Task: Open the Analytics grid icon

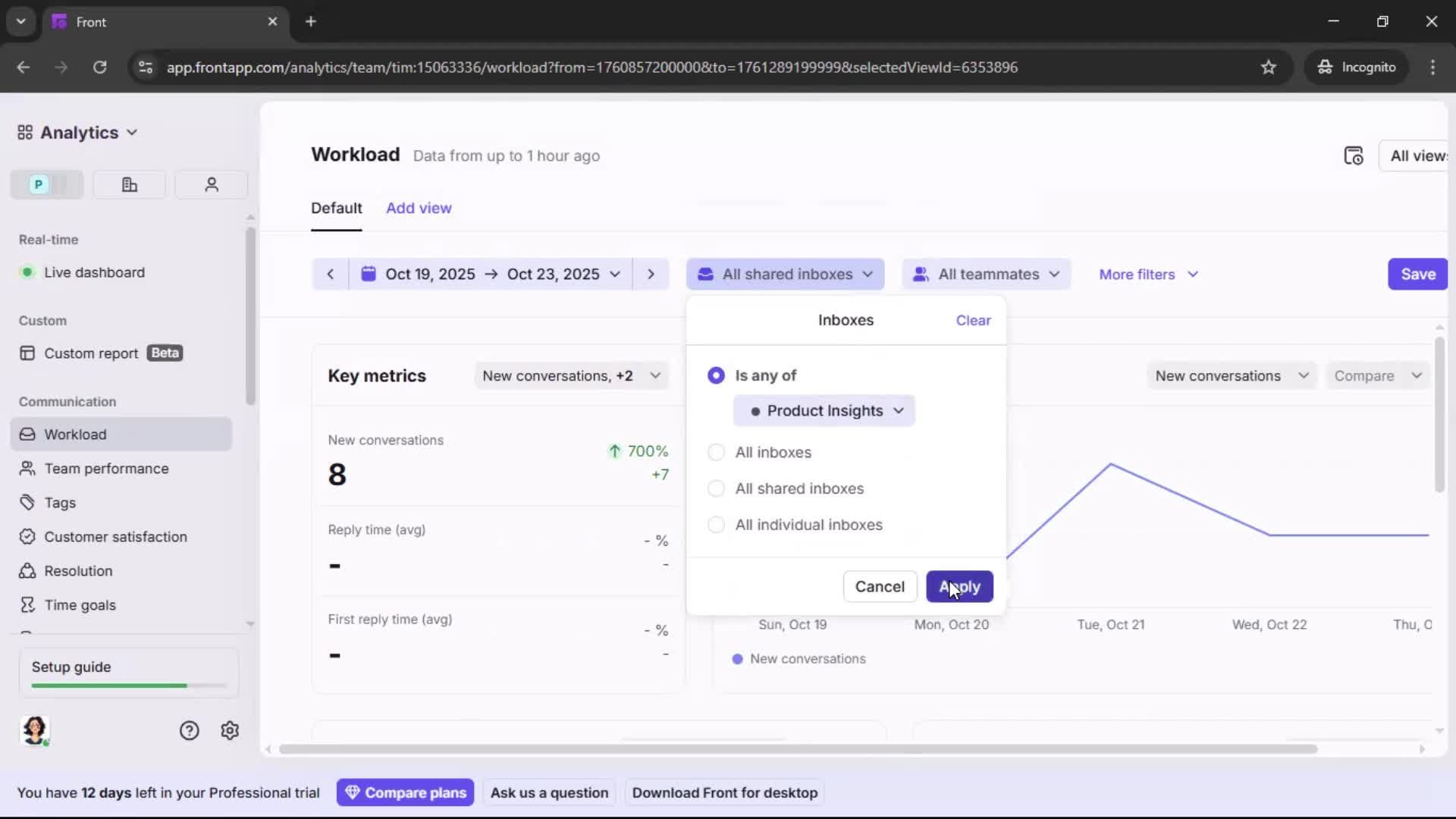Action: [x=24, y=132]
